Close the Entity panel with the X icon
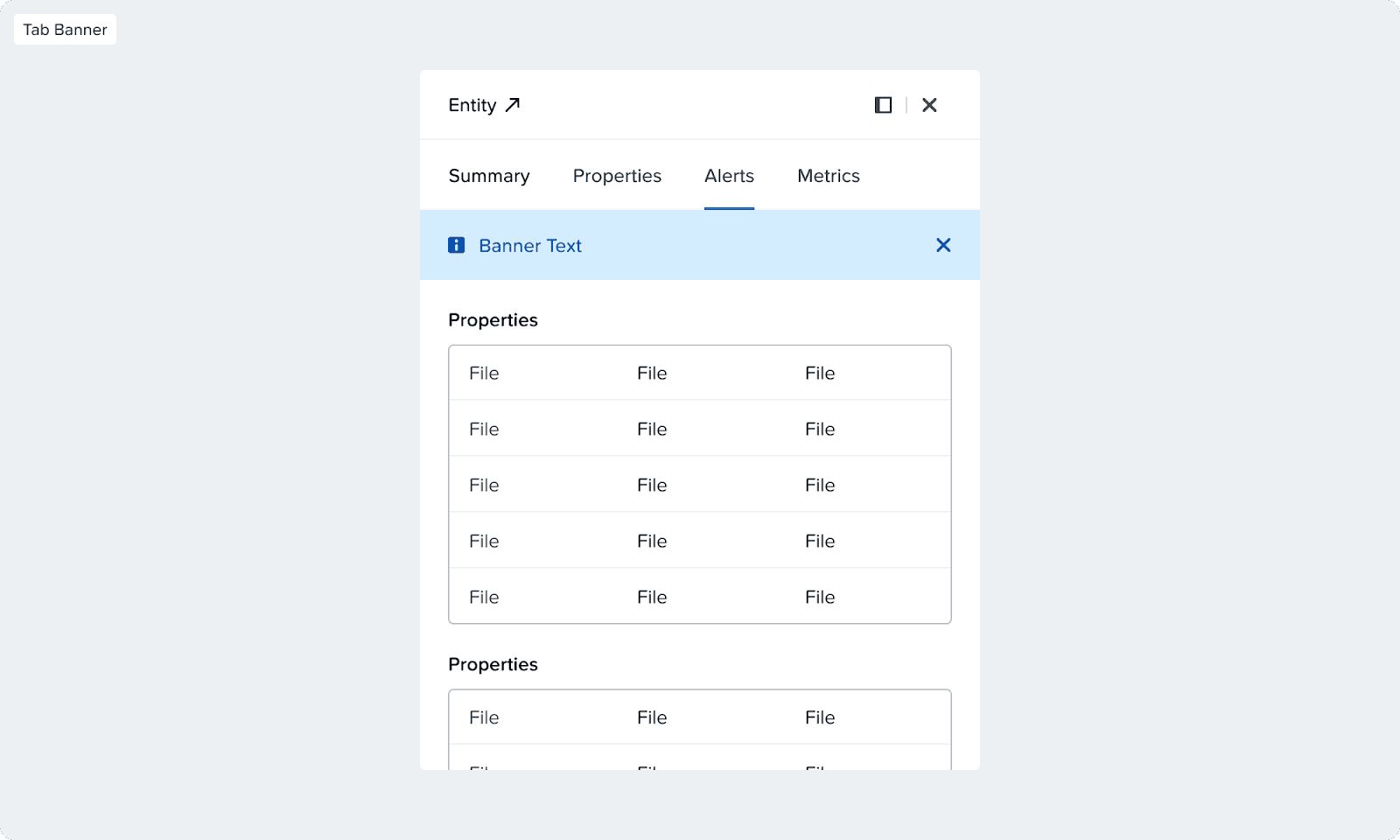The height and width of the screenshot is (840, 1400). point(929,105)
